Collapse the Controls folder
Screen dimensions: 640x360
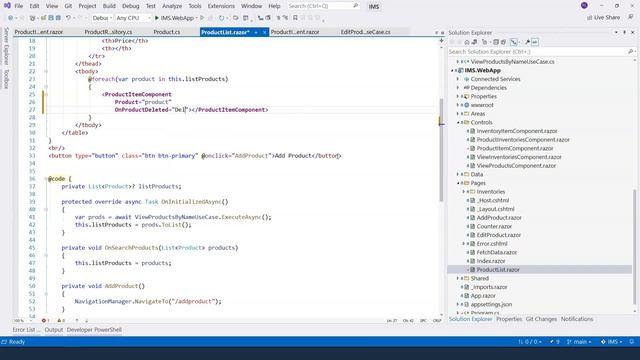pos(458,122)
